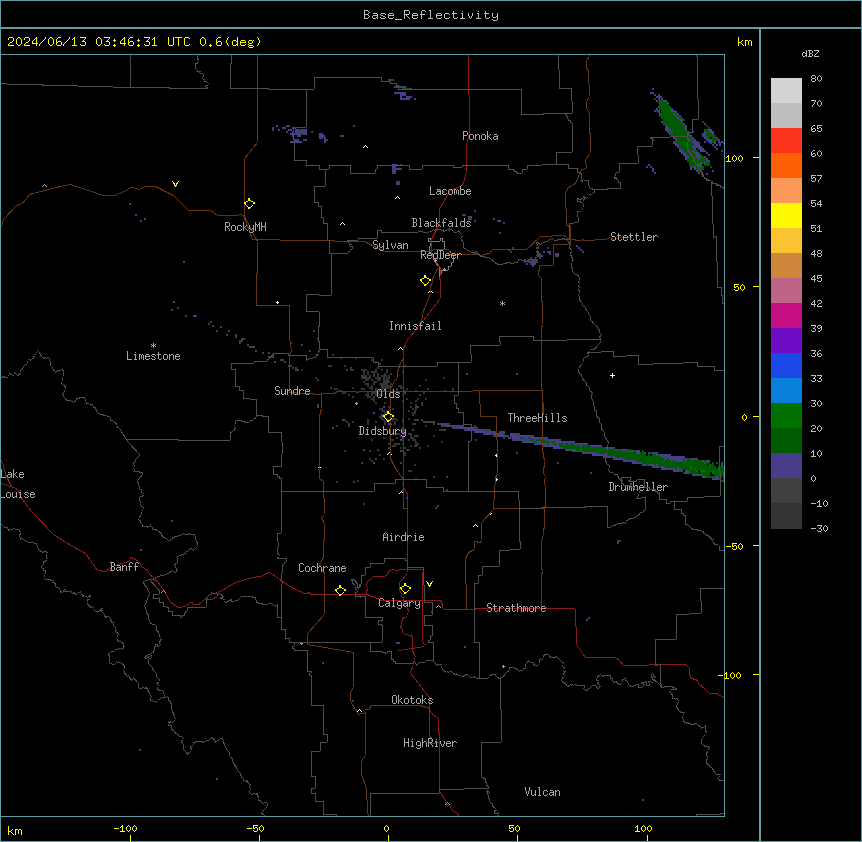Click the Blackfalds city label
862x842 pixels.
click(x=441, y=223)
